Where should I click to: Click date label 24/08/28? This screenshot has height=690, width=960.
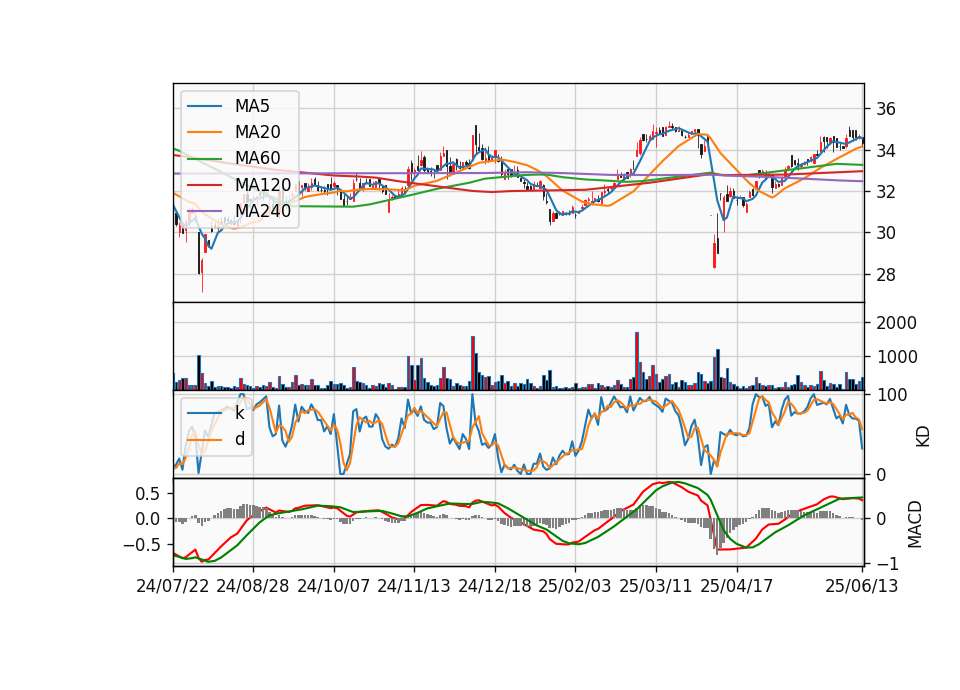click(x=253, y=586)
